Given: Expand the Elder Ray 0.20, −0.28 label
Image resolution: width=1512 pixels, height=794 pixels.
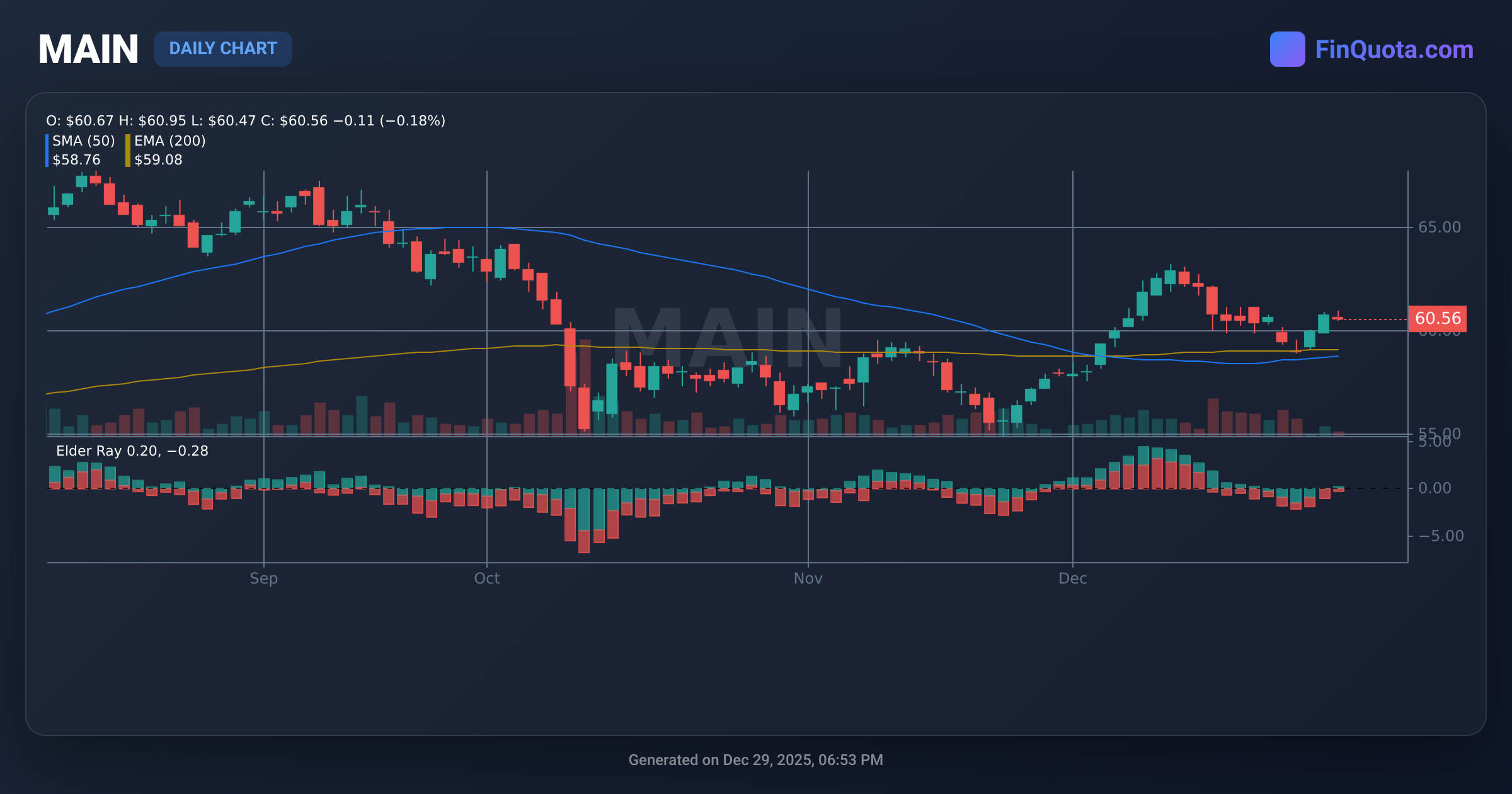Looking at the screenshot, I should coord(131,451).
